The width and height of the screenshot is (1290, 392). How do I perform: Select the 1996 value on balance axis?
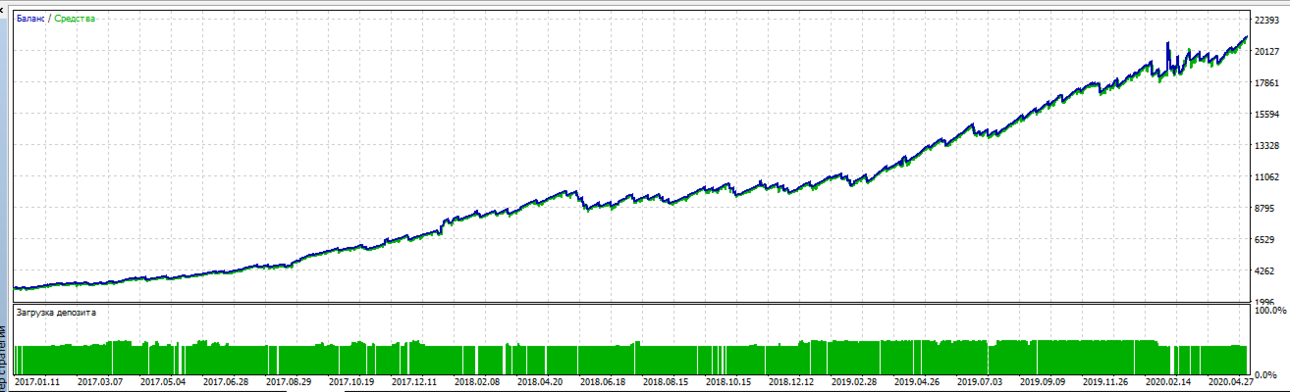1265,303
